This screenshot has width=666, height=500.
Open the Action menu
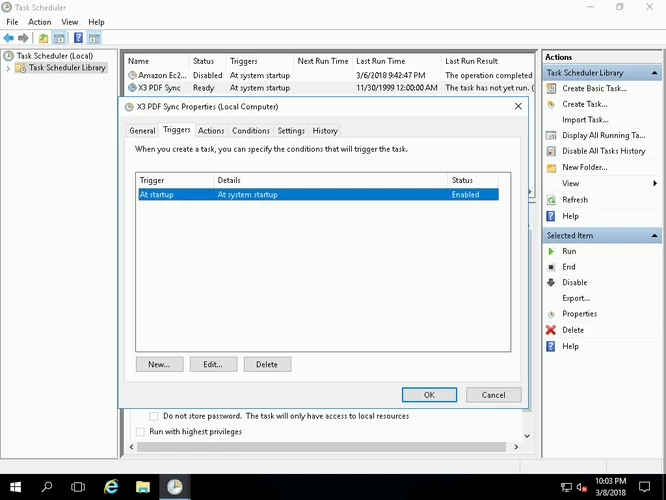click(x=40, y=22)
